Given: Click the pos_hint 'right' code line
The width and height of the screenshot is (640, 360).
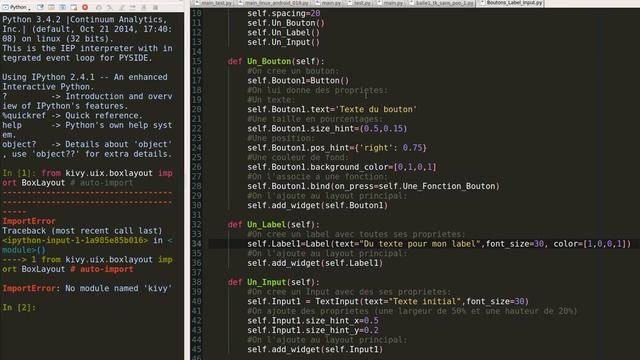Looking at the screenshot, I should (337, 148).
